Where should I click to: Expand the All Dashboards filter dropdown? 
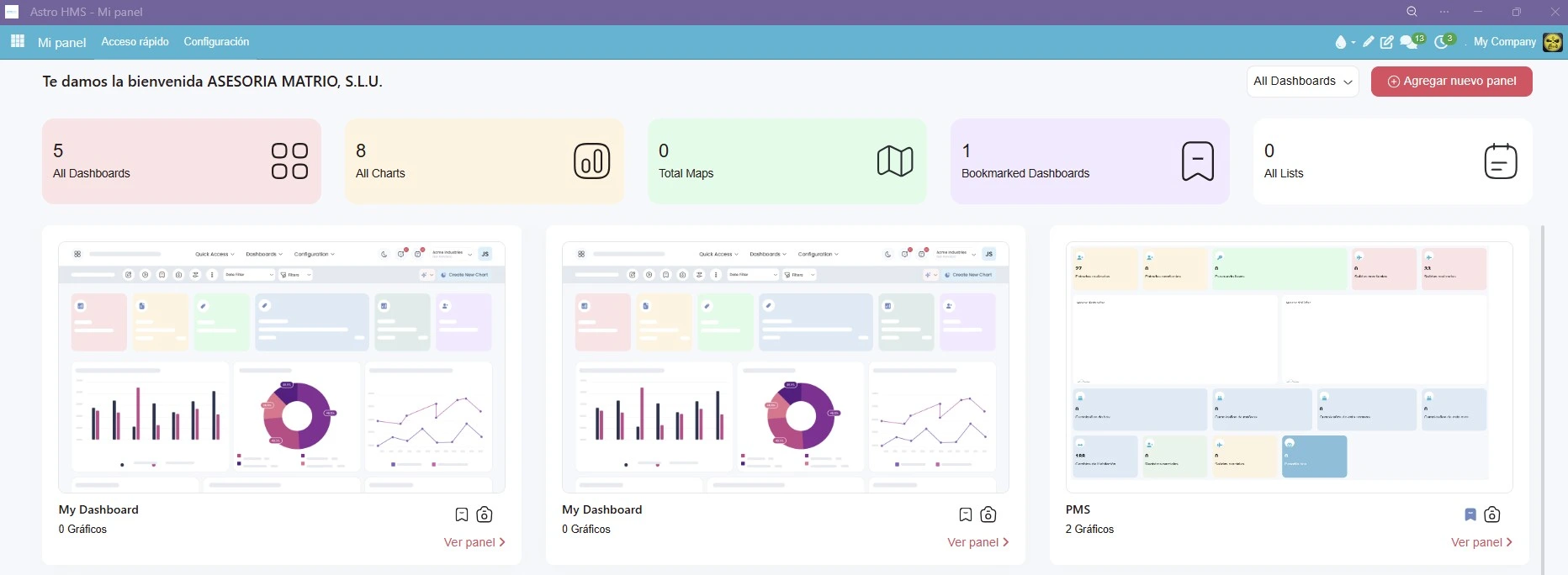click(1303, 82)
